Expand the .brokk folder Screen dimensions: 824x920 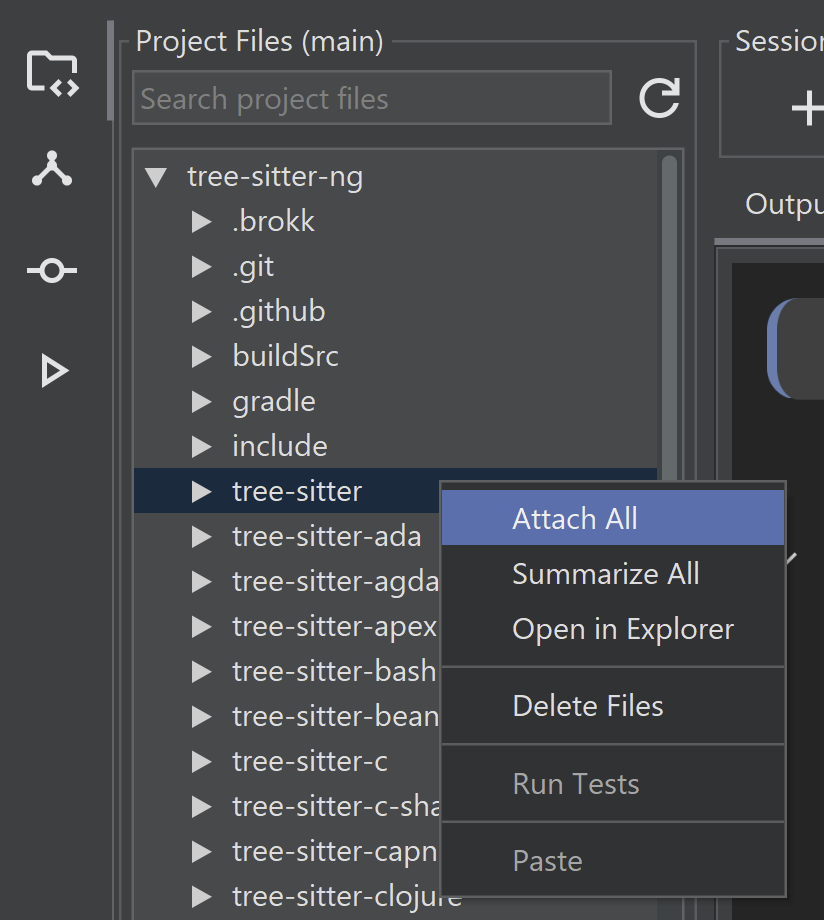coord(201,222)
